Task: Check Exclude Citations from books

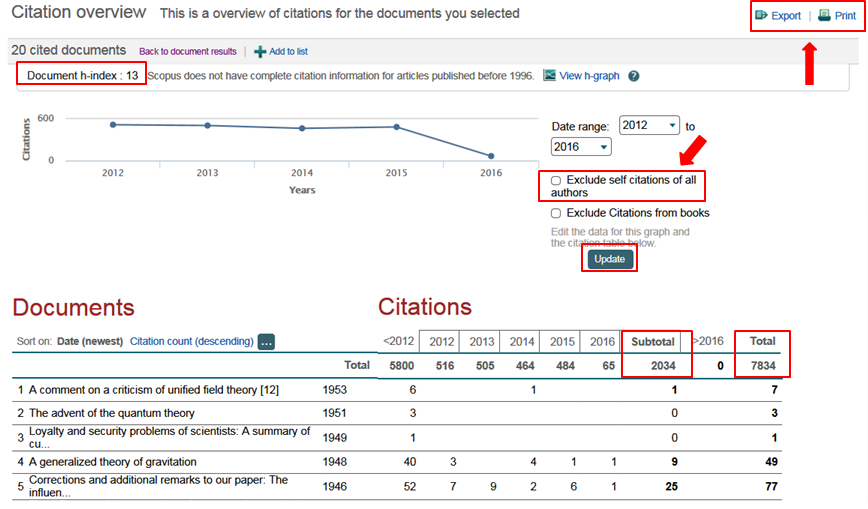Action: point(556,213)
